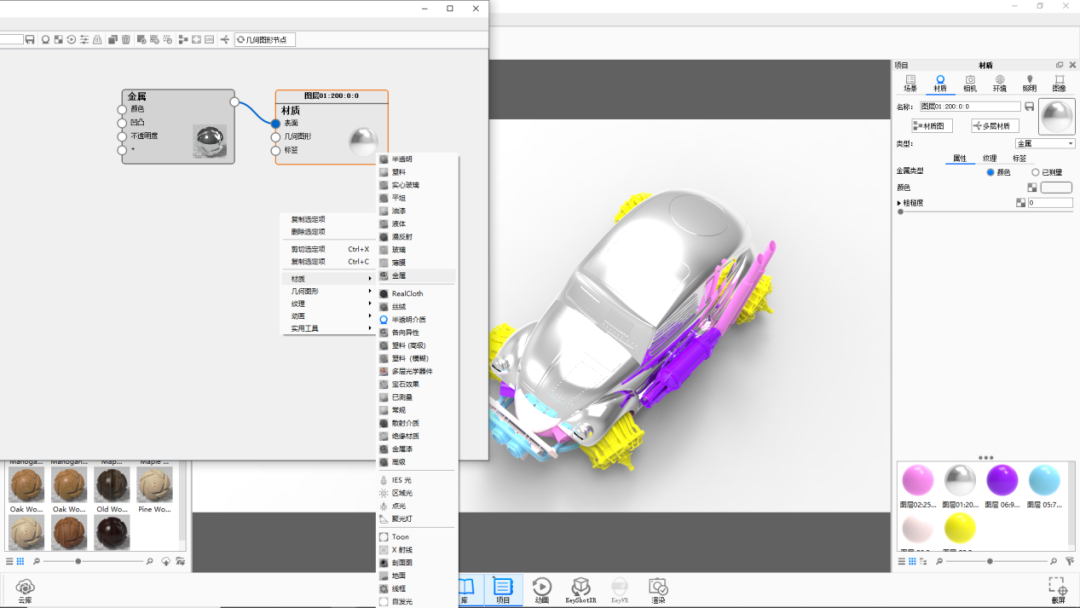The image size is (1080, 608).
Task: Click the delete trash icon in graph toolbar
Action: point(126,40)
